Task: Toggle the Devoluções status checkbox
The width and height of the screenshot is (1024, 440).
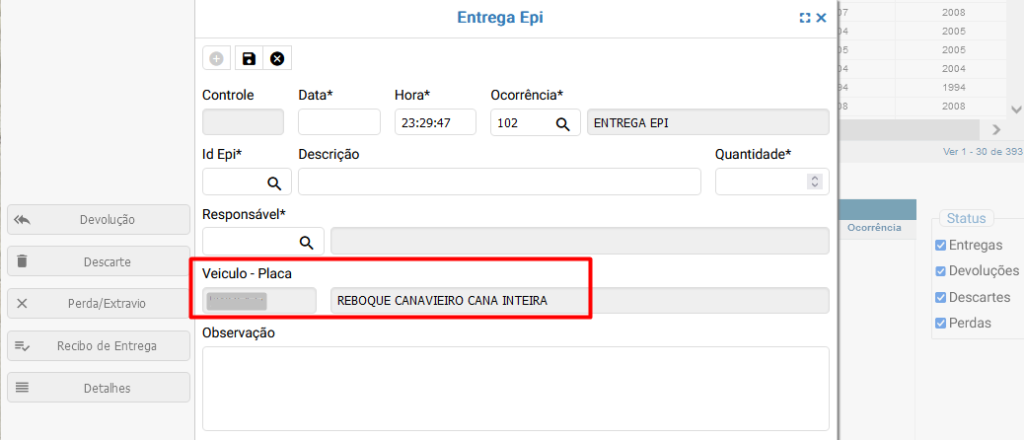Action: [x=939, y=271]
